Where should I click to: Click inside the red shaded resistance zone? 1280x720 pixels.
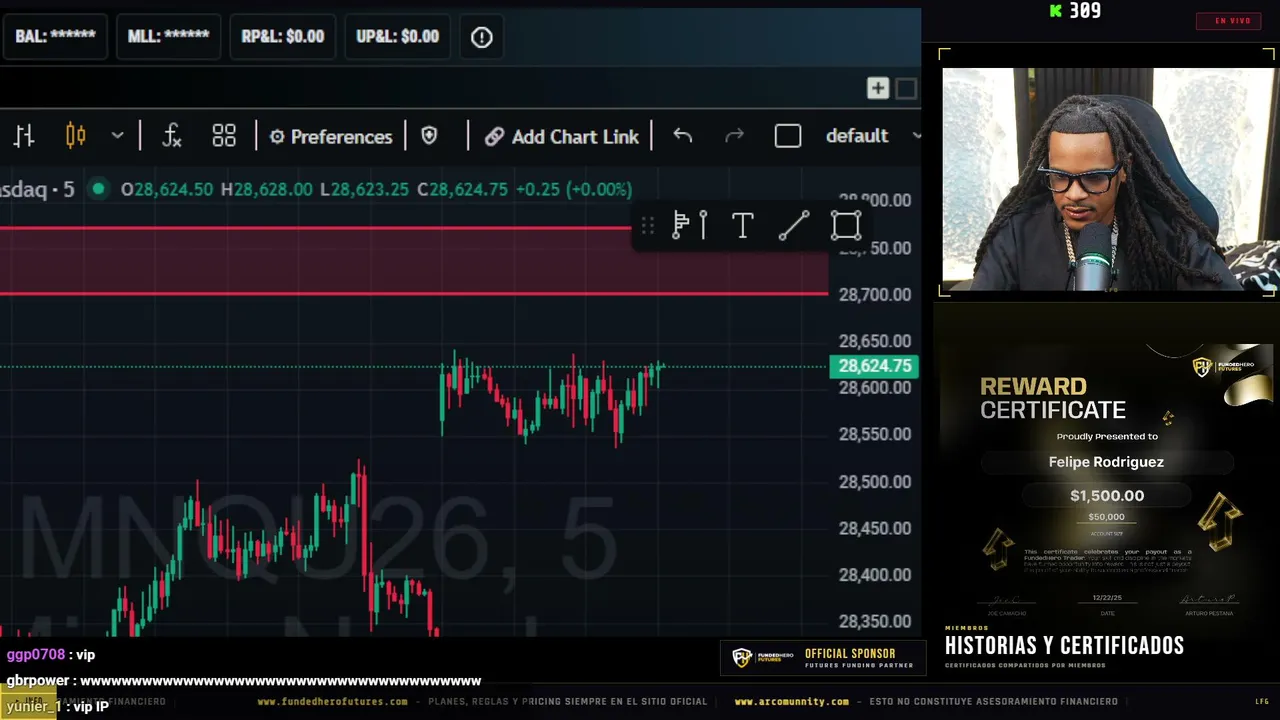click(x=414, y=261)
